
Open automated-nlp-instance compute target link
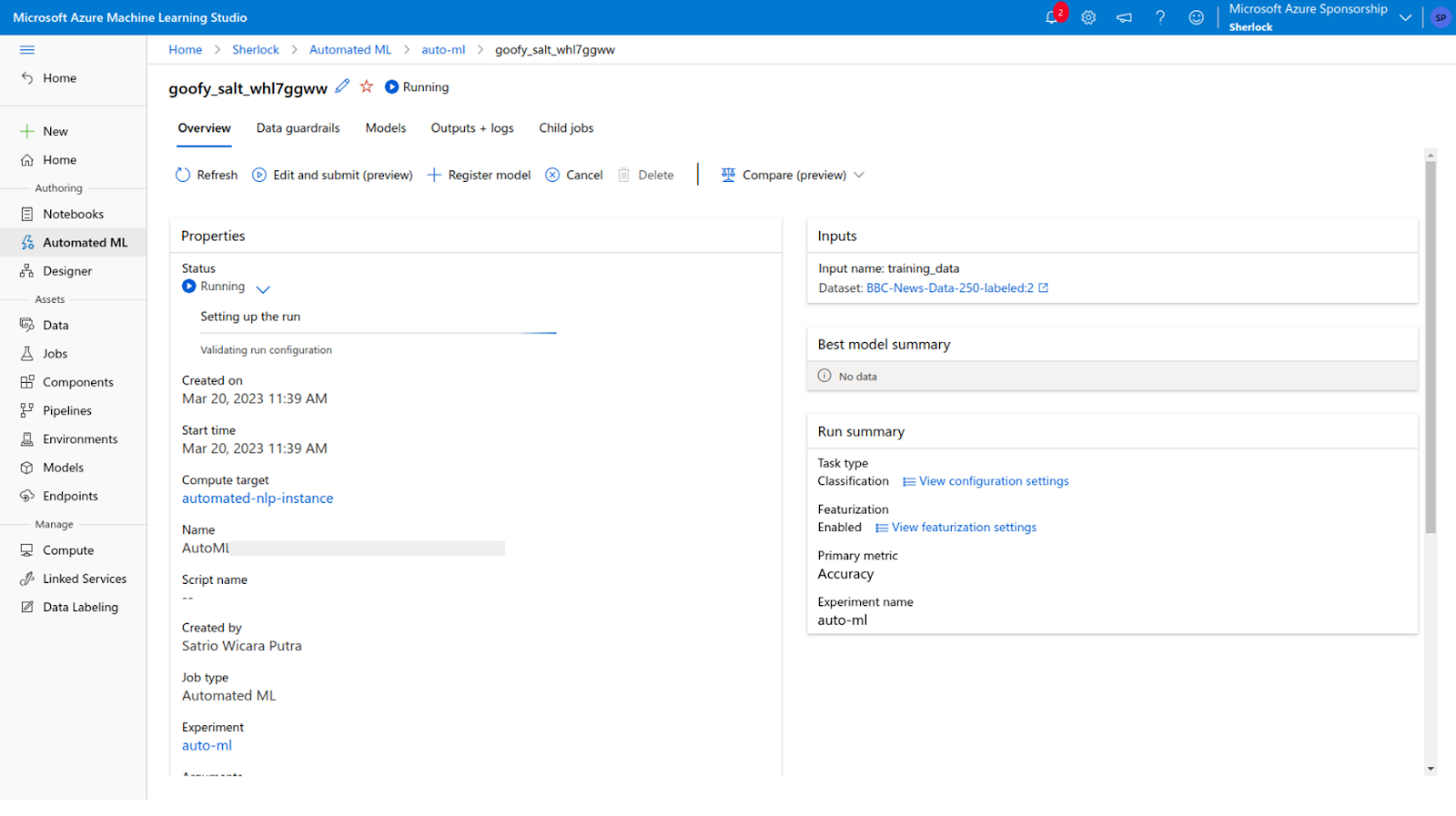tap(258, 499)
